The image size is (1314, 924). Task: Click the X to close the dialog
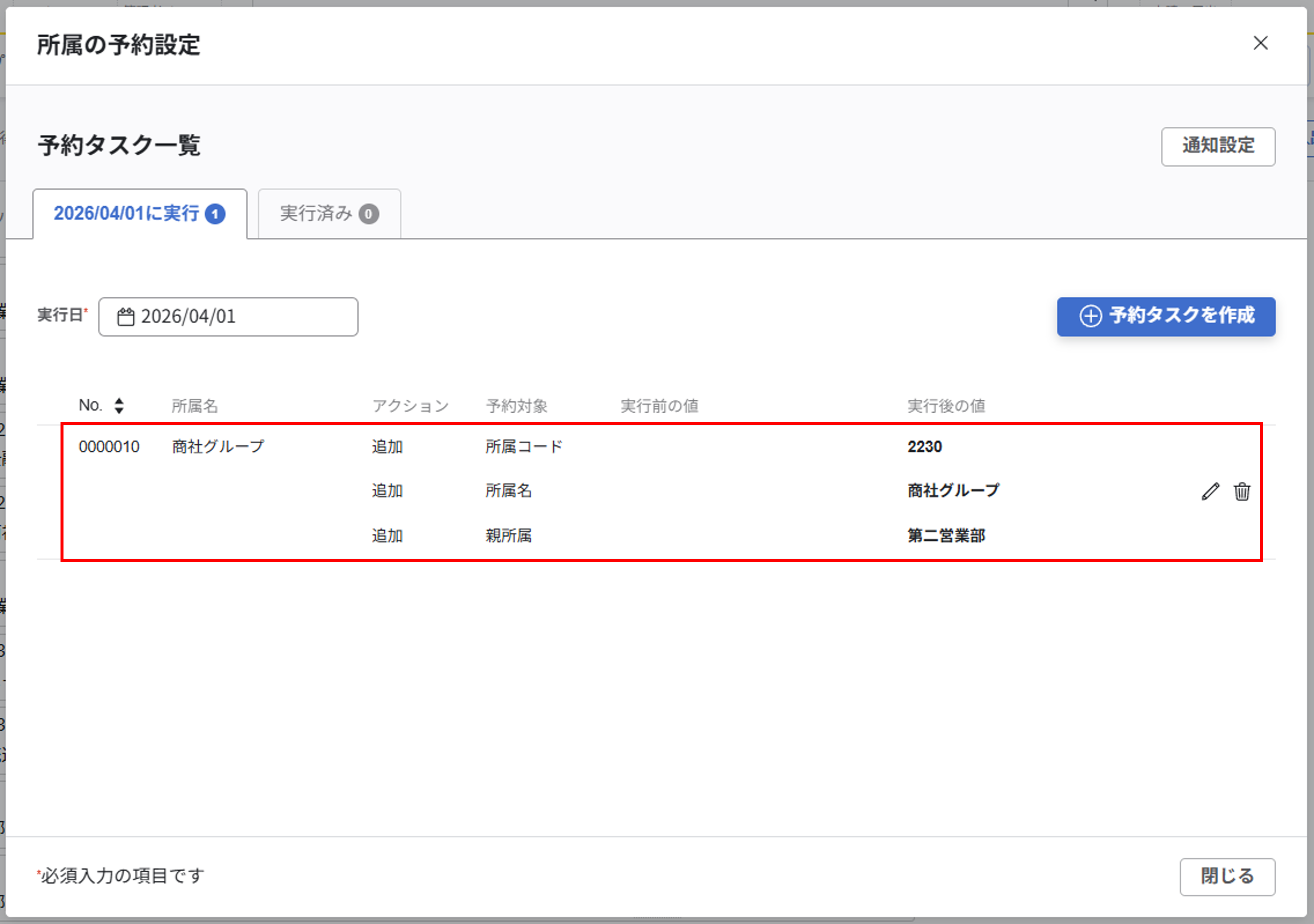1260,43
